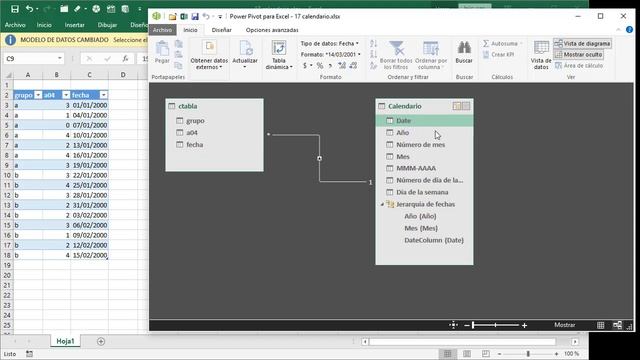Click the Crear KPI icon
The height and width of the screenshot is (360, 640).
click(486, 54)
